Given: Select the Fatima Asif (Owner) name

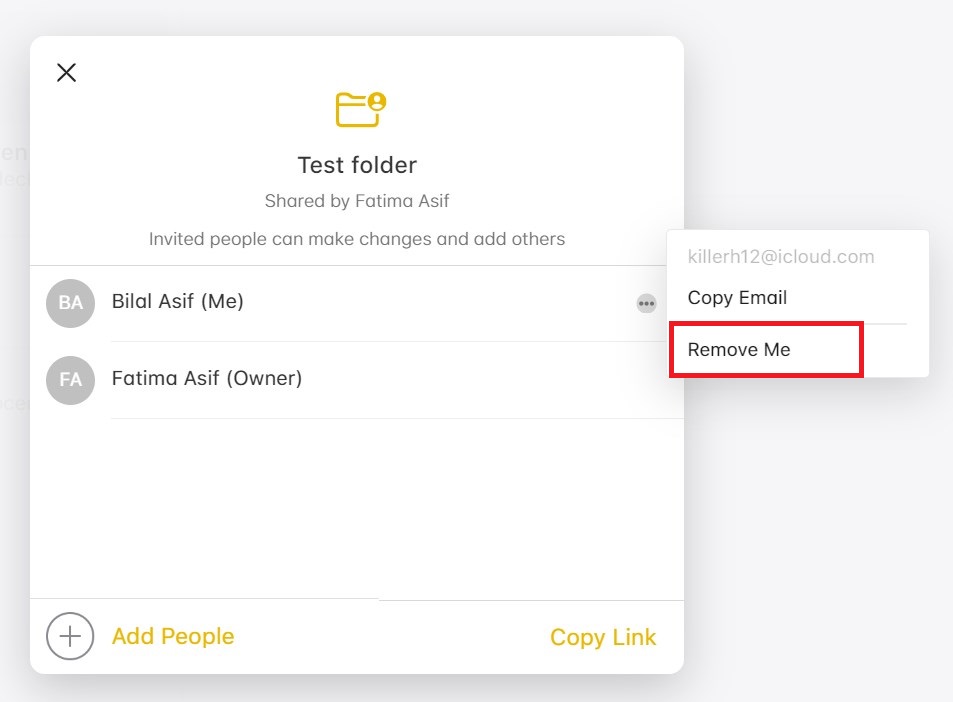Looking at the screenshot, I should [207, 378].
